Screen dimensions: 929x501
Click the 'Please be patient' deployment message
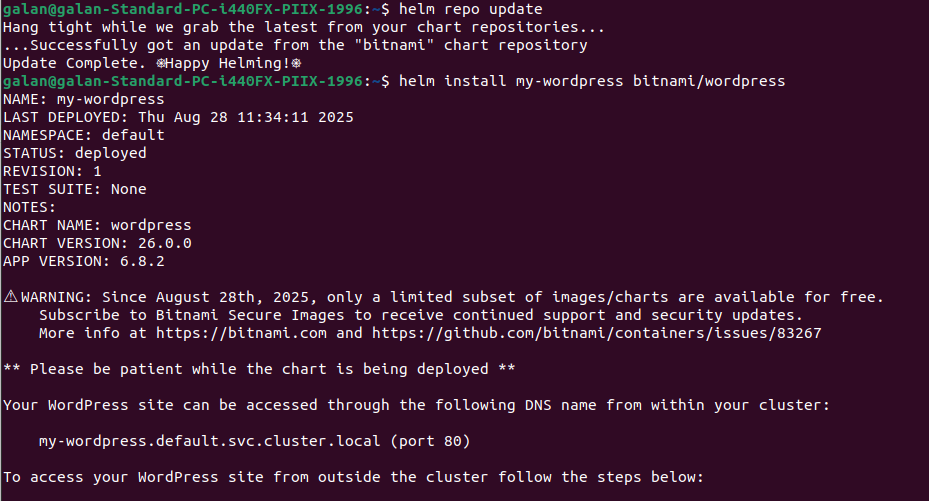point(259,369)
